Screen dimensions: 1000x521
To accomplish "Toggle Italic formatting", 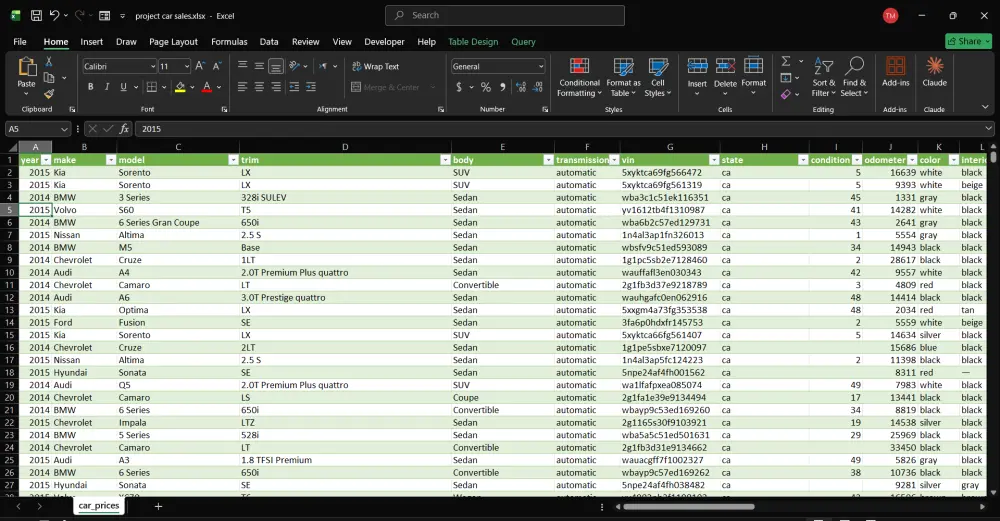I will click(x=107, y=87).
